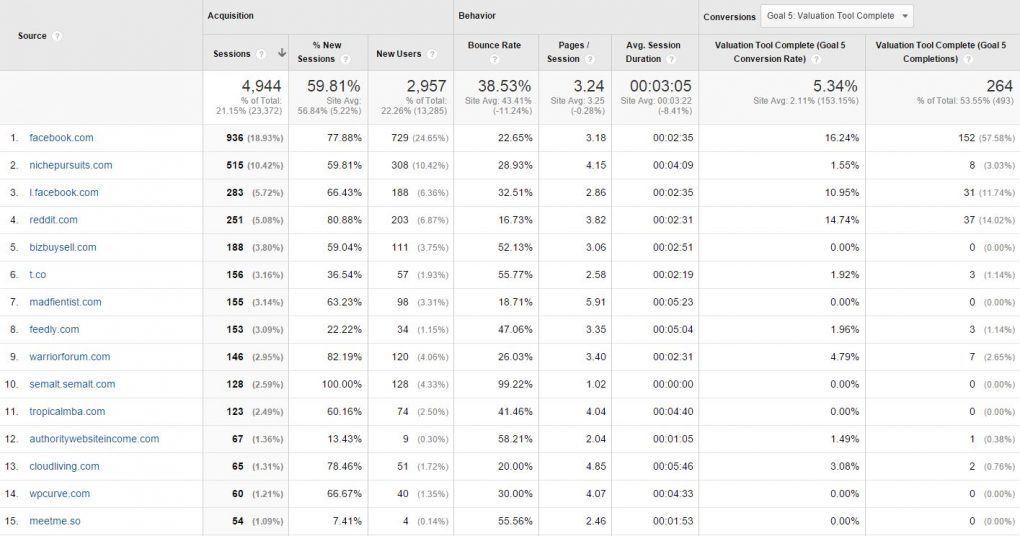This screenshot has height=536, width=1020.
Task: Sort by New Users column header
Action: (x=399, y=54)
